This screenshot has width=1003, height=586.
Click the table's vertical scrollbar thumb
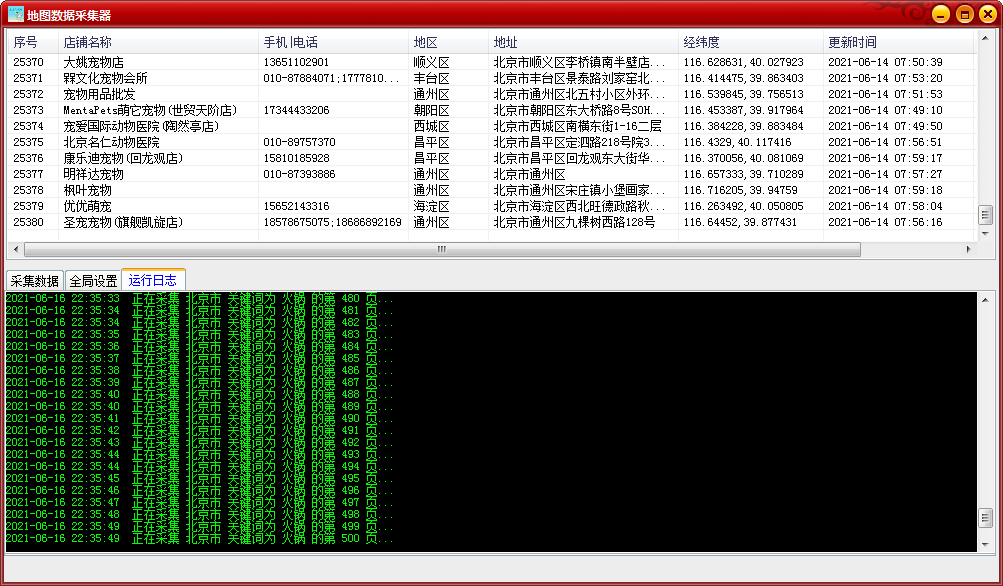(x=985, y=215)
